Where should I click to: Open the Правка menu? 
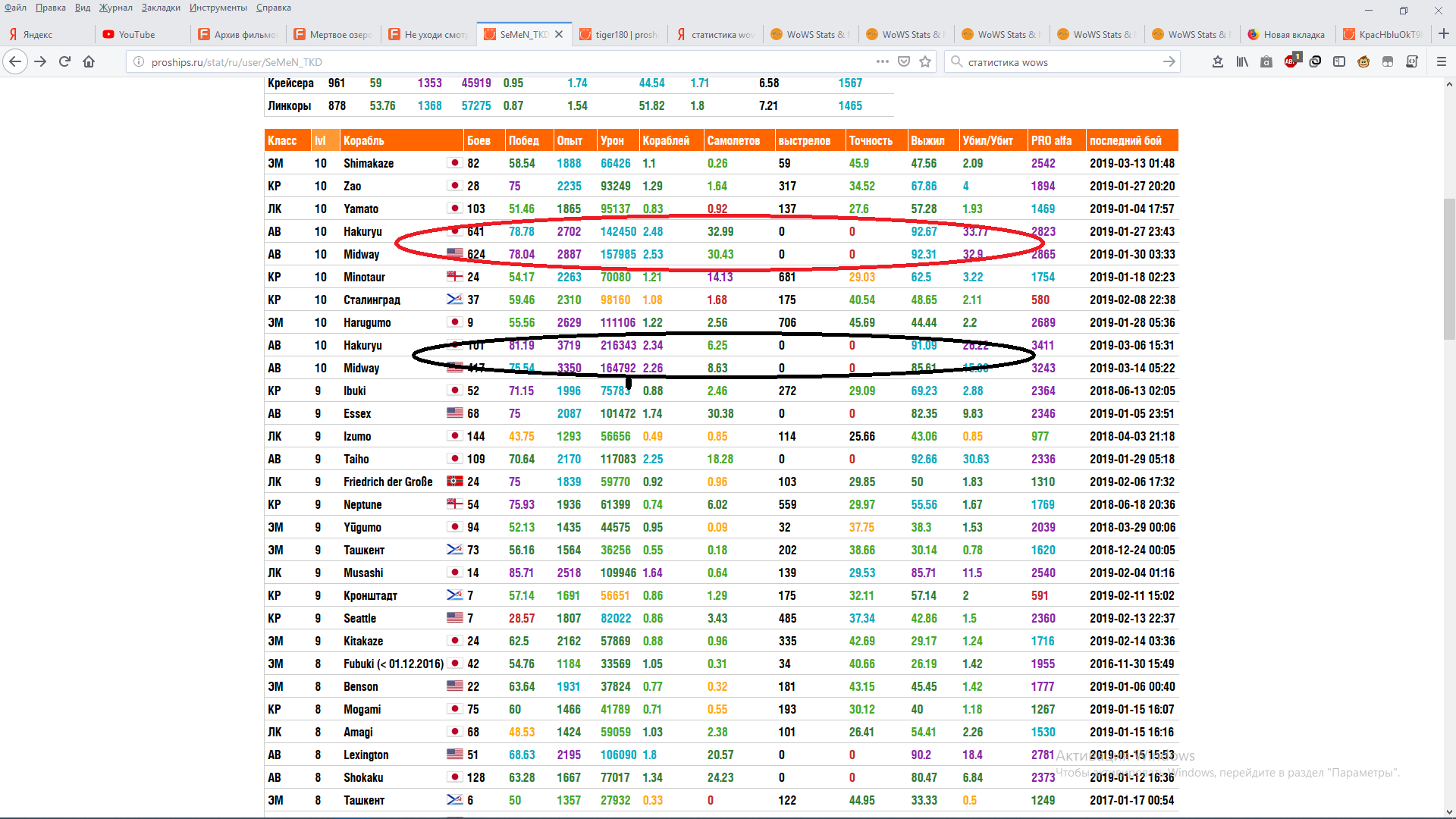pyautogui.click(x=50, y=8)
